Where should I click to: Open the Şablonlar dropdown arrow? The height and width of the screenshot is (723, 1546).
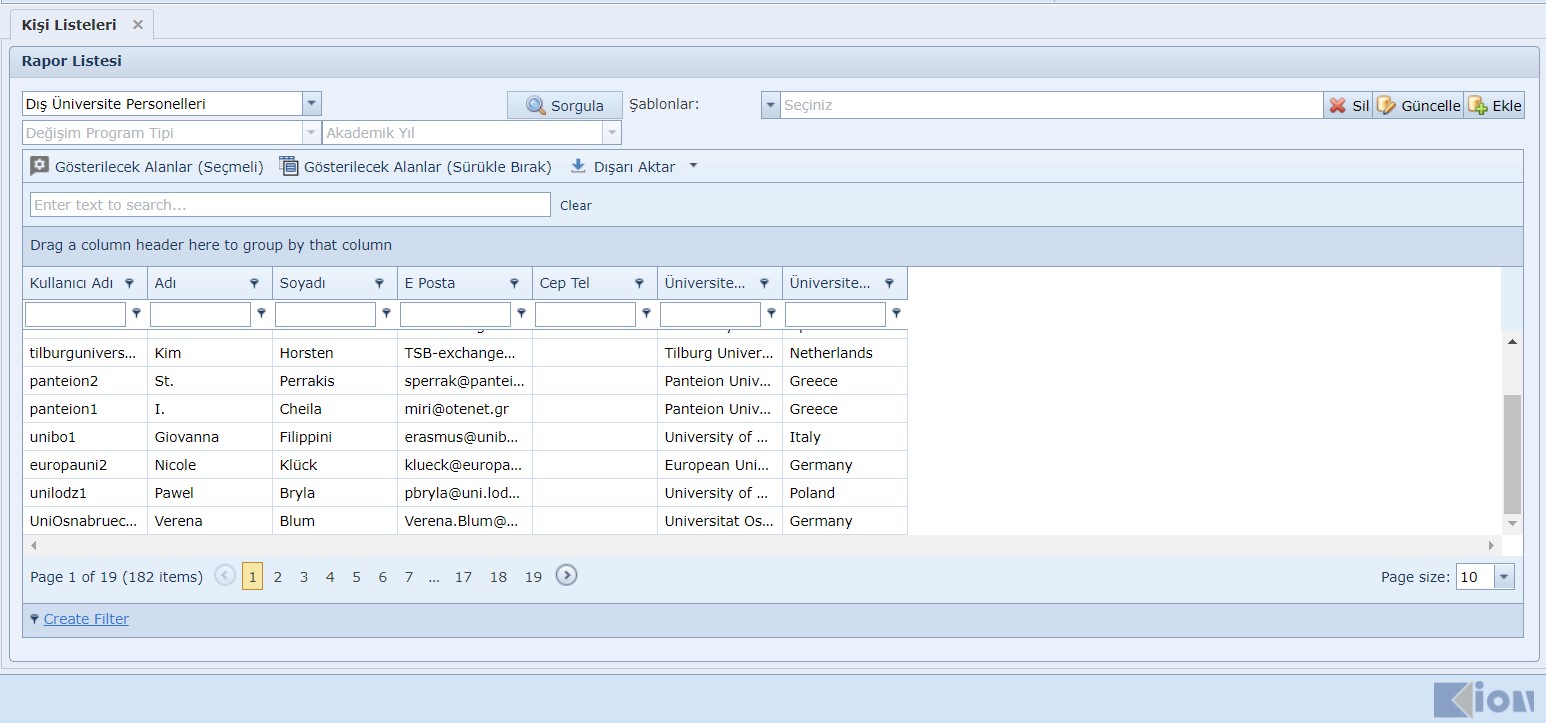tap(770, 105)
